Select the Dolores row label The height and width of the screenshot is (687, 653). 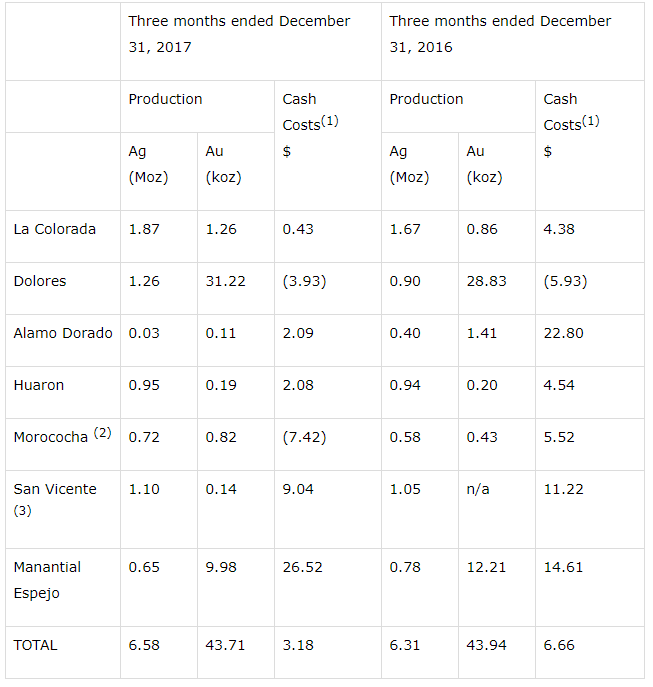click(x=40, y=281)
